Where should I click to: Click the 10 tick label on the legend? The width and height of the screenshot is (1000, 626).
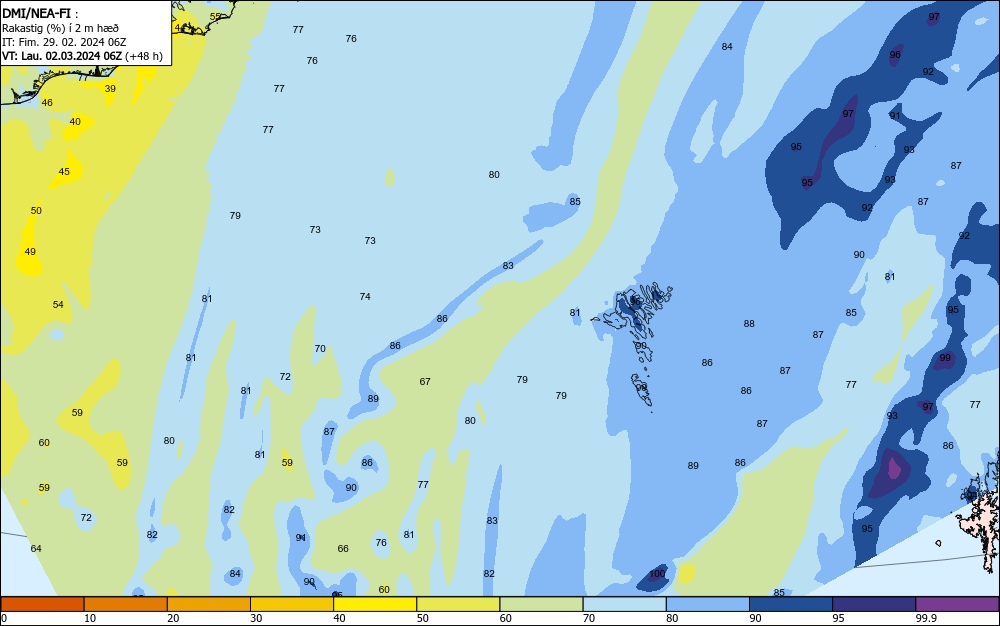point(90,618)
